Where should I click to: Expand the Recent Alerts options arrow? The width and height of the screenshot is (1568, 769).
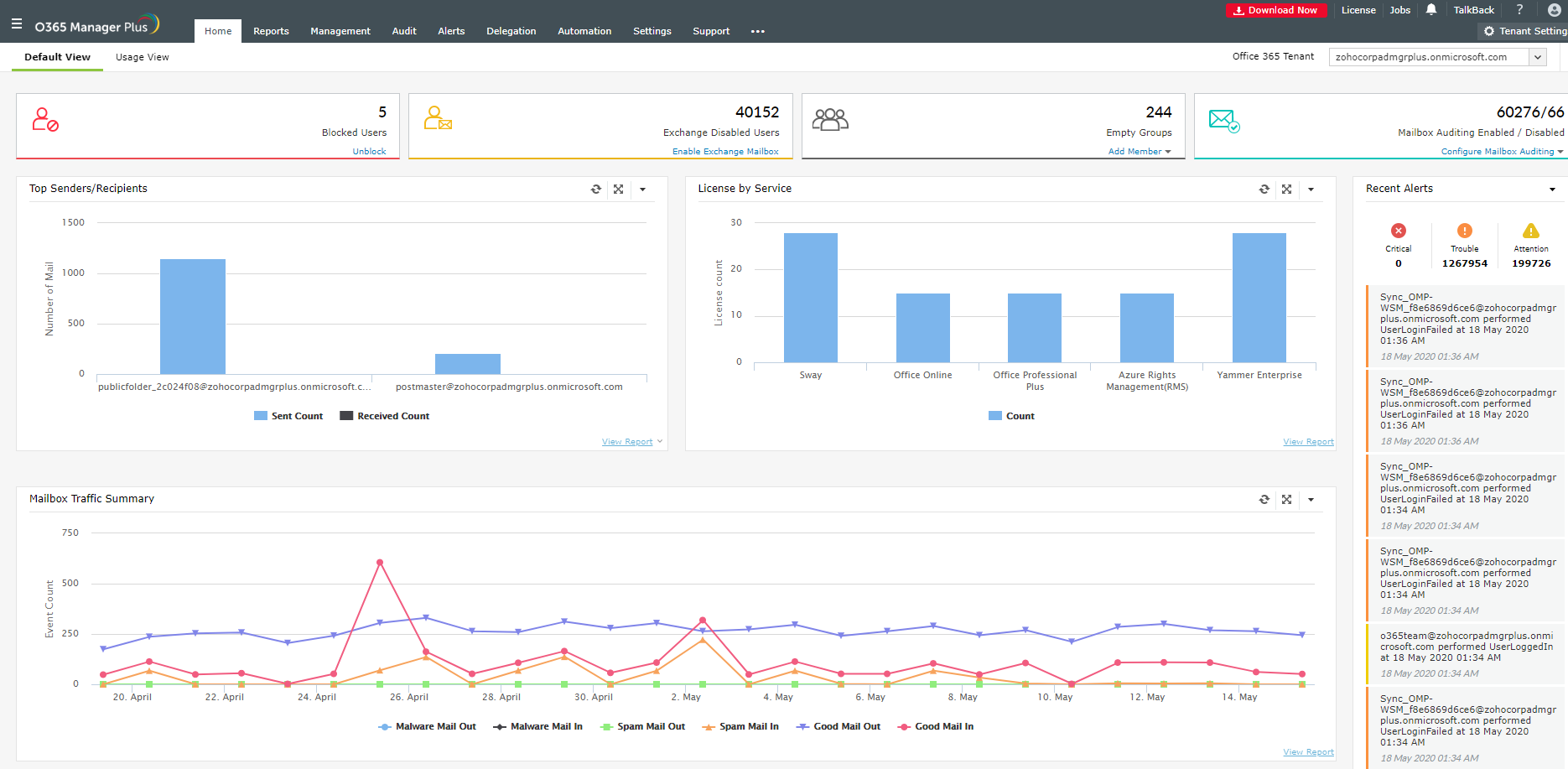click(x=1552, y=190)
